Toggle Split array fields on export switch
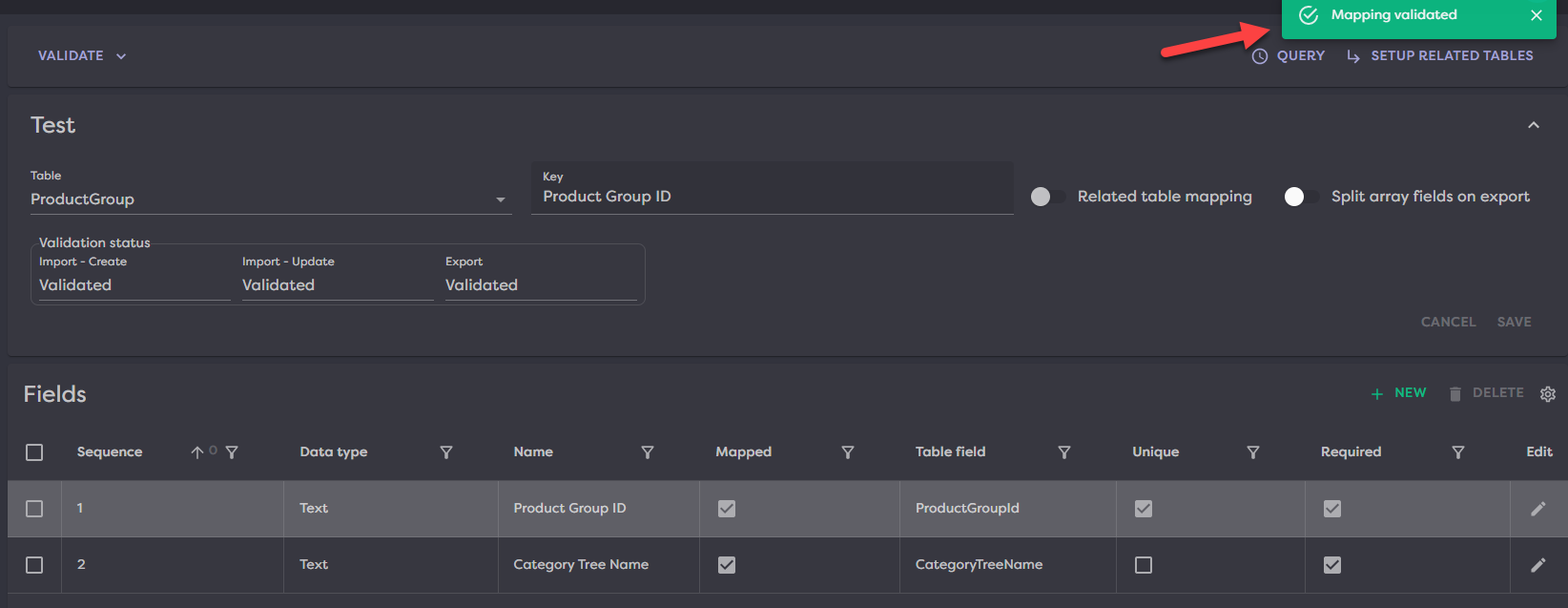This screenshot has height=608, width=1568. [x=1301, y=197]
